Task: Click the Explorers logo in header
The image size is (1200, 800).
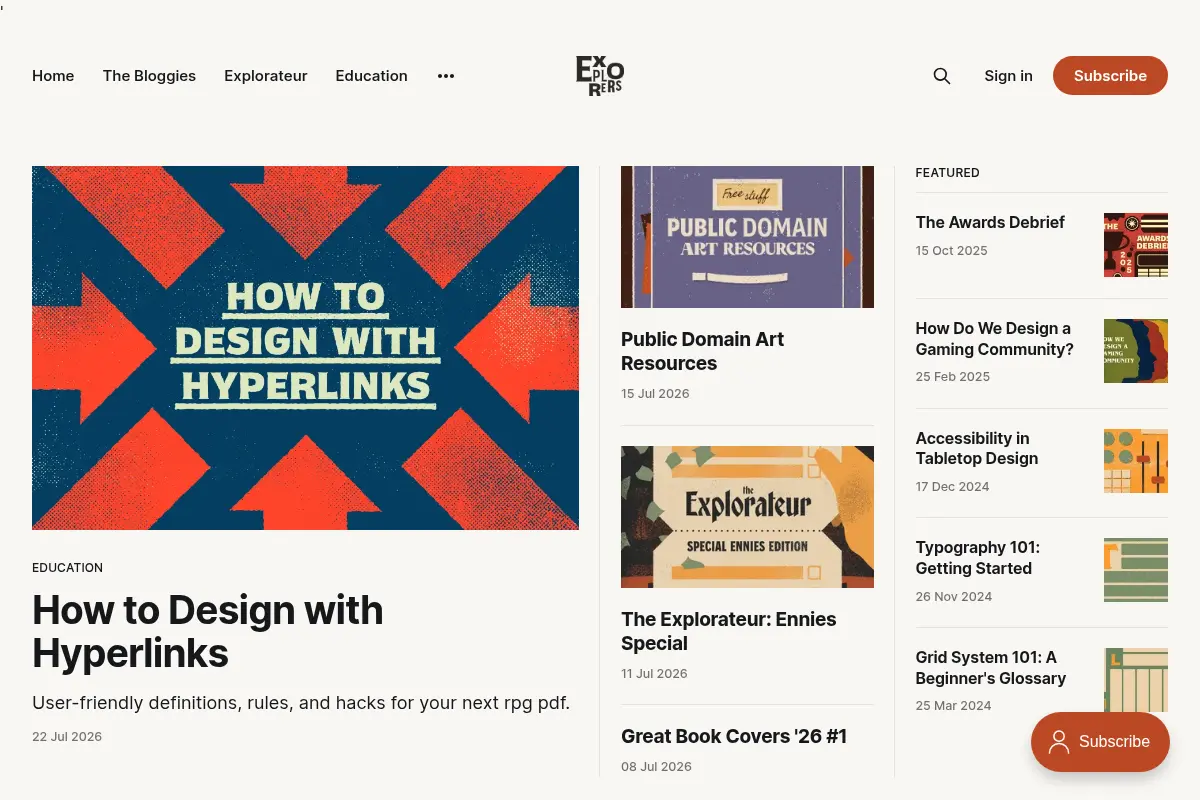Action: [600, 76]
